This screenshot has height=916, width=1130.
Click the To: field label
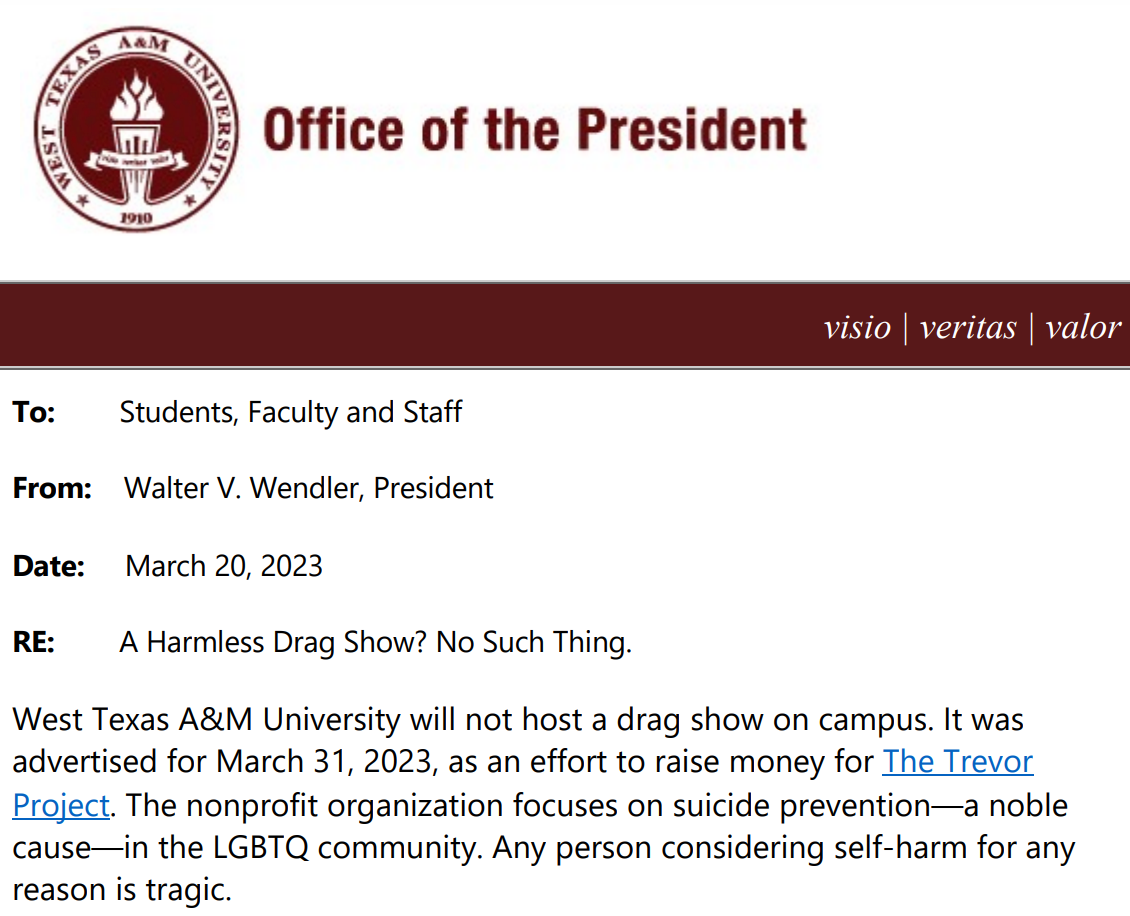coord(34,412)
